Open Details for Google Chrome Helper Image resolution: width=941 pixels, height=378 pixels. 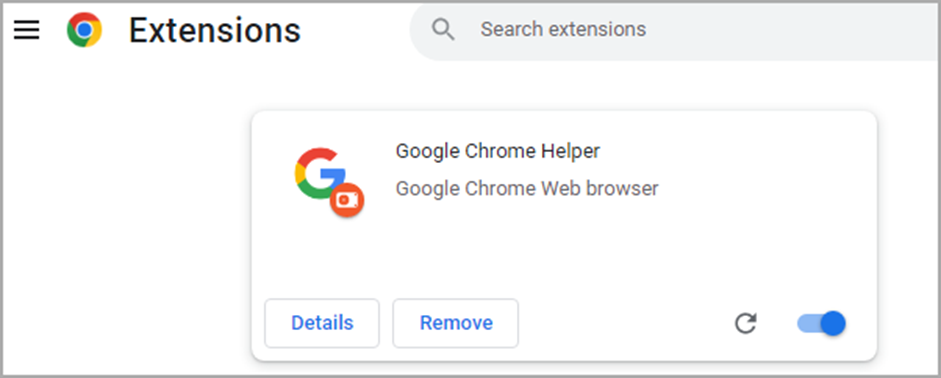pyautogui.click(x=322, y=323)
